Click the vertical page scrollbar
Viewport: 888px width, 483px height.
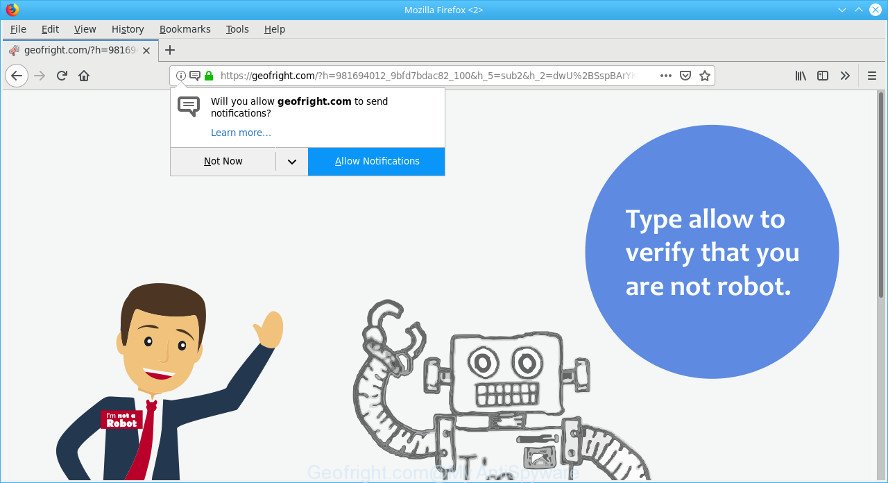pos(881,193)
